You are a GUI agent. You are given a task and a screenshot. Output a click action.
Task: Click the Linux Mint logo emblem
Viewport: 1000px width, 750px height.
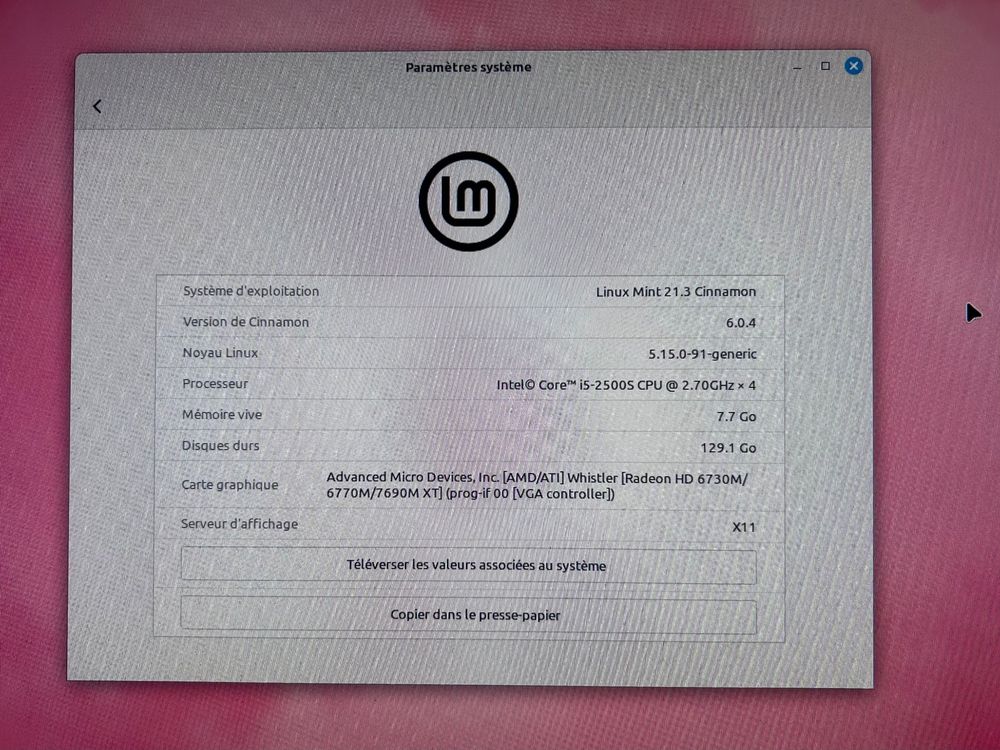pos(468,199)
